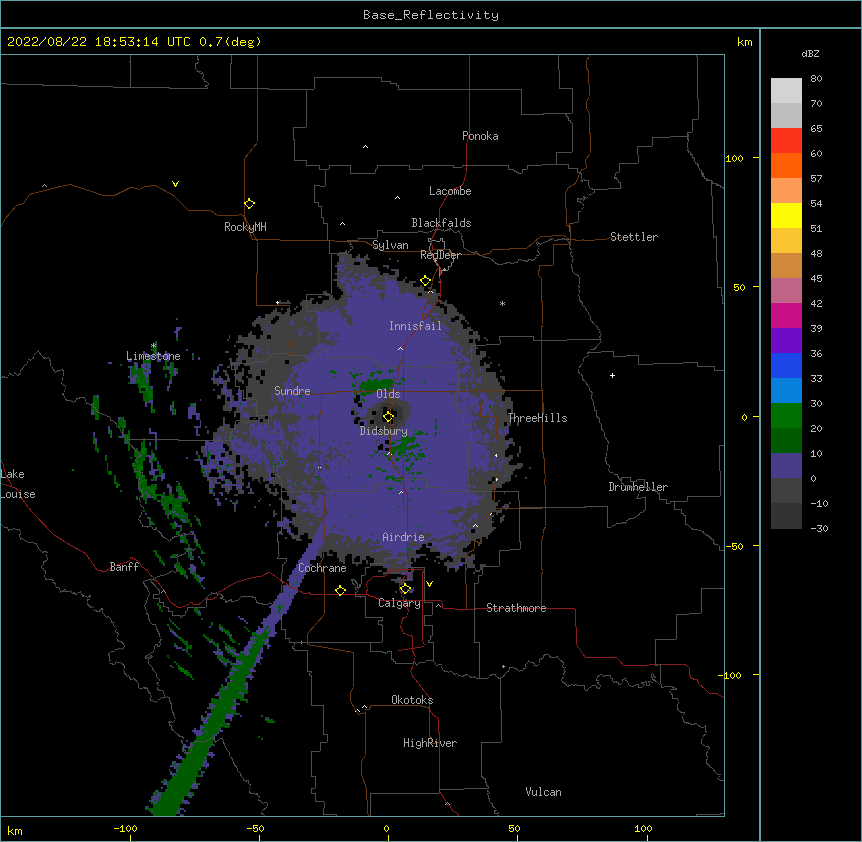This screenshot has width=862, height=842.
Task: Click the Okotoks city label
Action: coord(412,700)
